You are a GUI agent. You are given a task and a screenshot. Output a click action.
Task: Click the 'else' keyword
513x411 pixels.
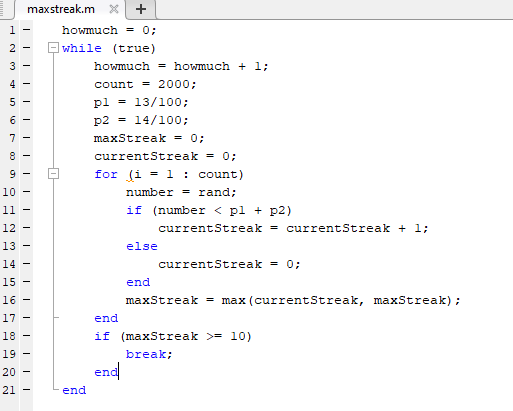coord(142,246)
